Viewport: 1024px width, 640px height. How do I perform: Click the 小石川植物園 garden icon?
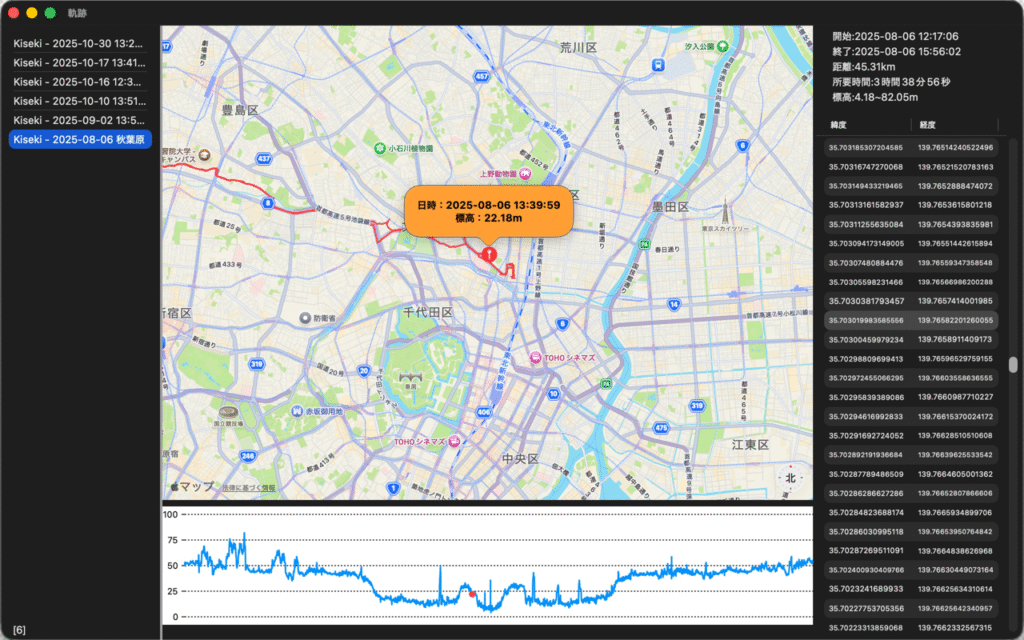380,148
